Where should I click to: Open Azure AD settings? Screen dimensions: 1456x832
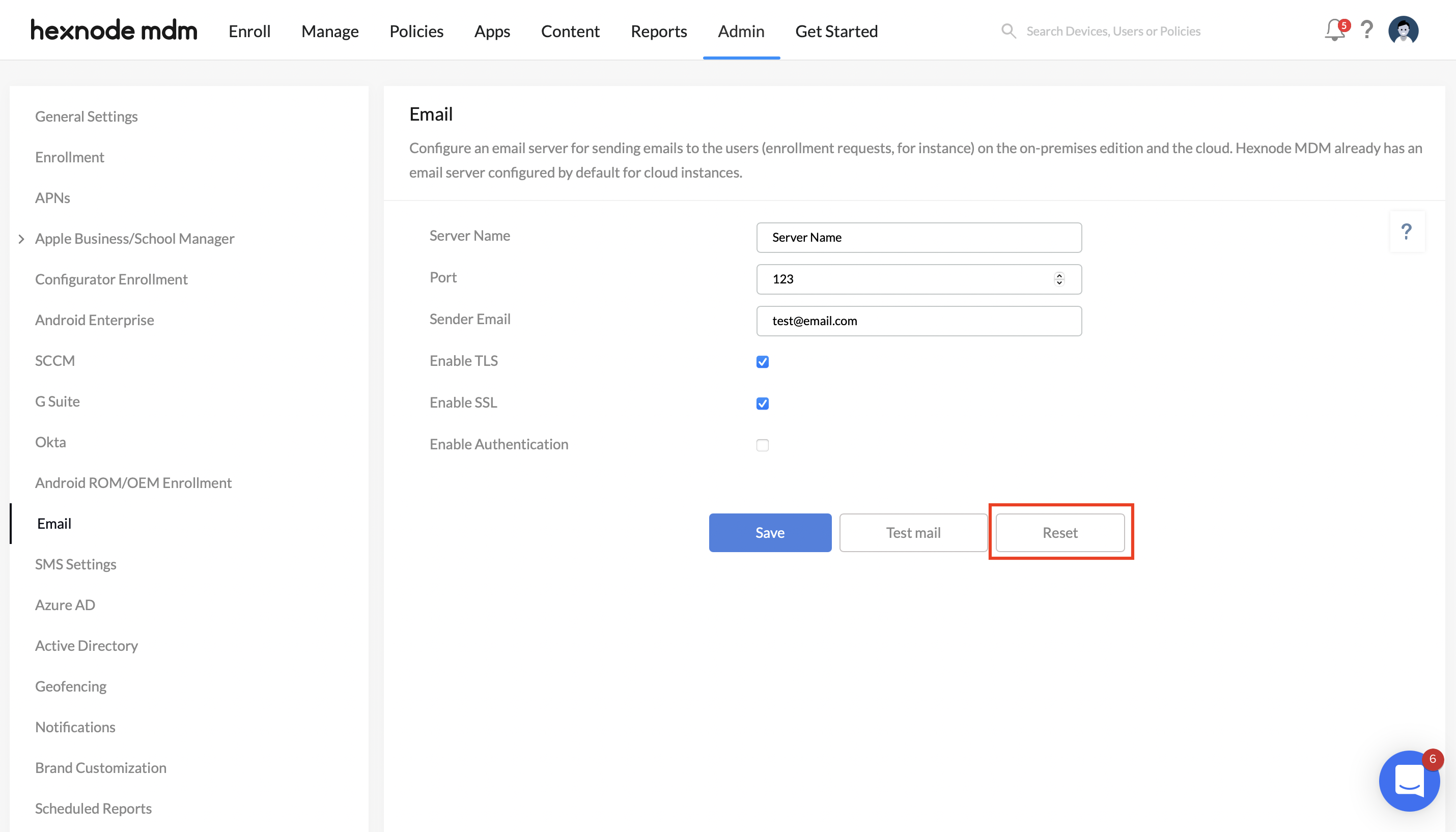pyautogui.click(x=65, y=605)
